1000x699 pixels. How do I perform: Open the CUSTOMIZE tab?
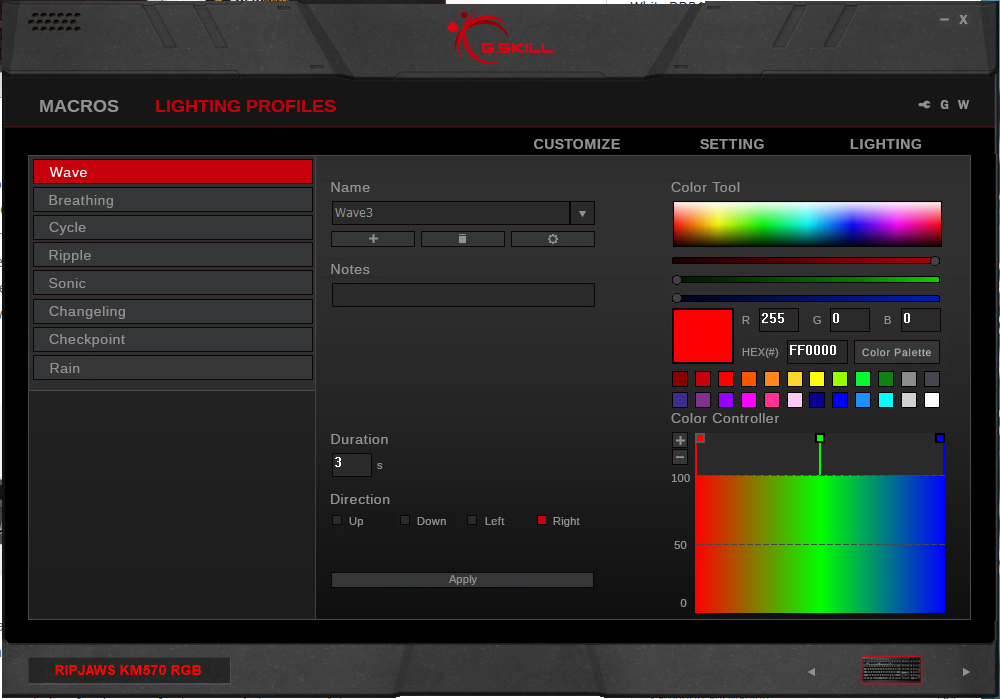click(577, 144)
